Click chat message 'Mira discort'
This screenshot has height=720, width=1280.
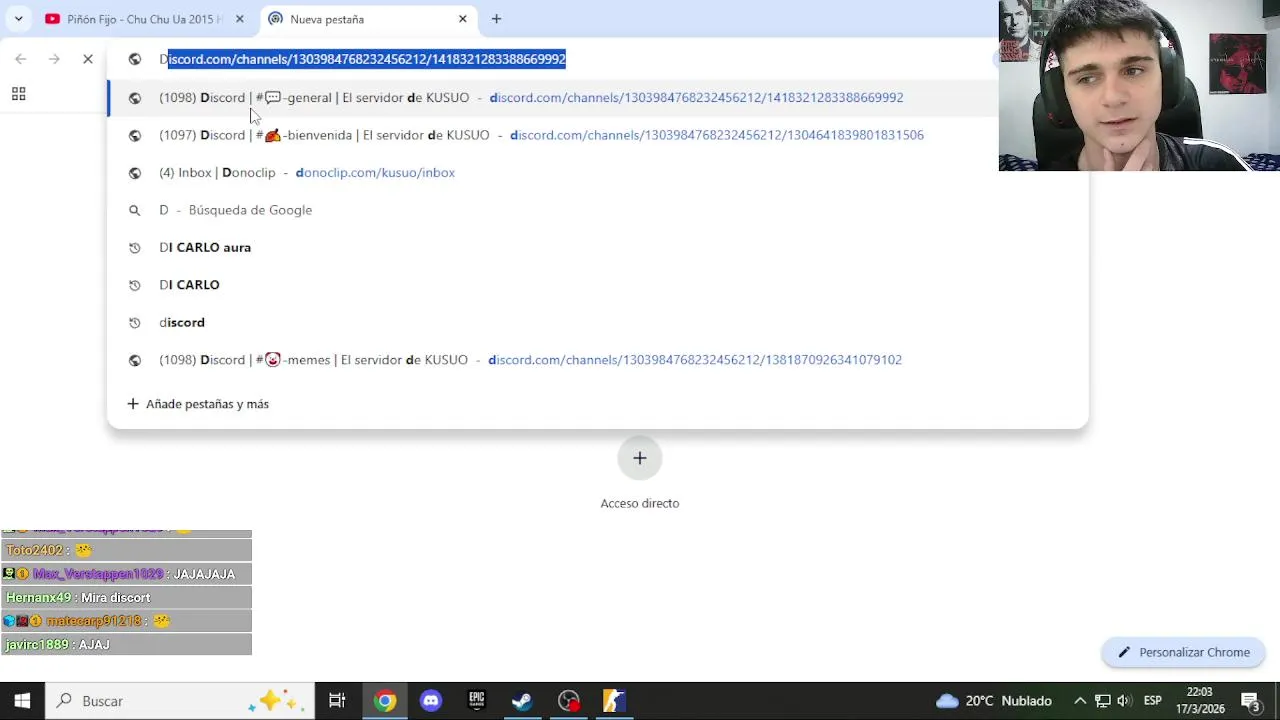click(x=115, y=597)
